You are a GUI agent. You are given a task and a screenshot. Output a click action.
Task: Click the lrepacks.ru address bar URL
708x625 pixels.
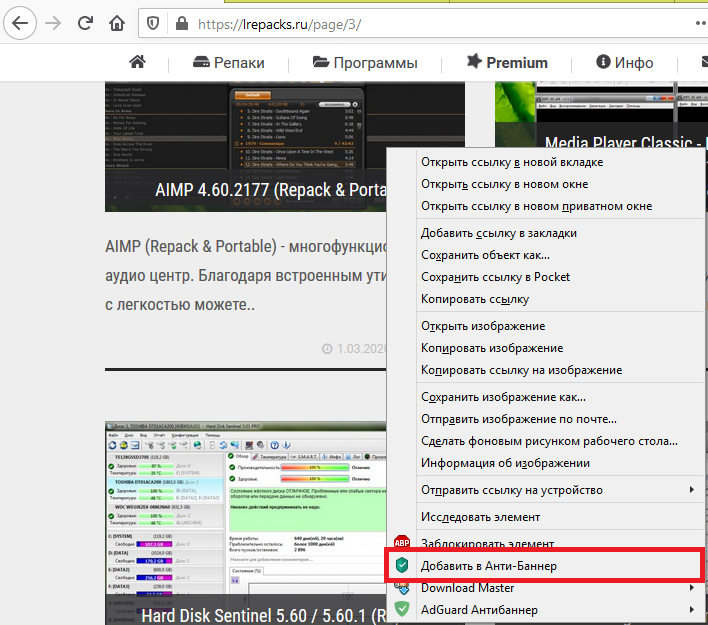(x=279, y=24)
